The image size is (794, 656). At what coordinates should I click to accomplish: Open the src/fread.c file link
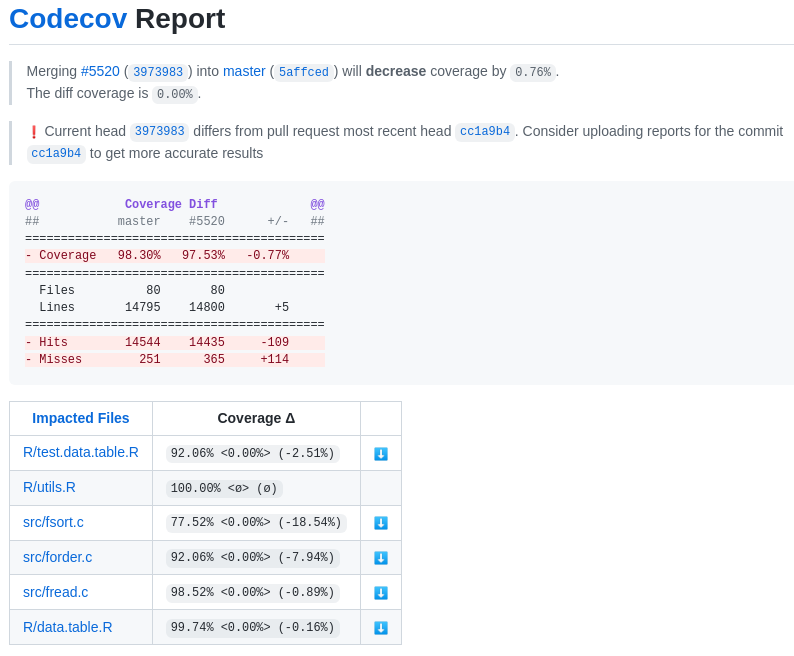pos(55,592)
